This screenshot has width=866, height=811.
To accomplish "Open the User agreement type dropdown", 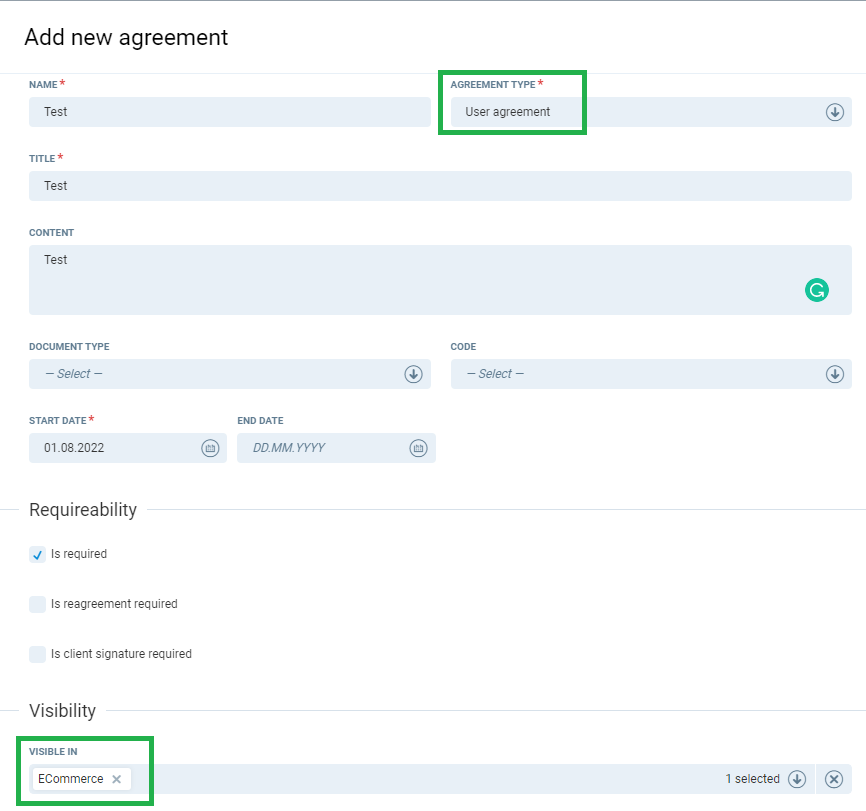I will click(640, 112).
